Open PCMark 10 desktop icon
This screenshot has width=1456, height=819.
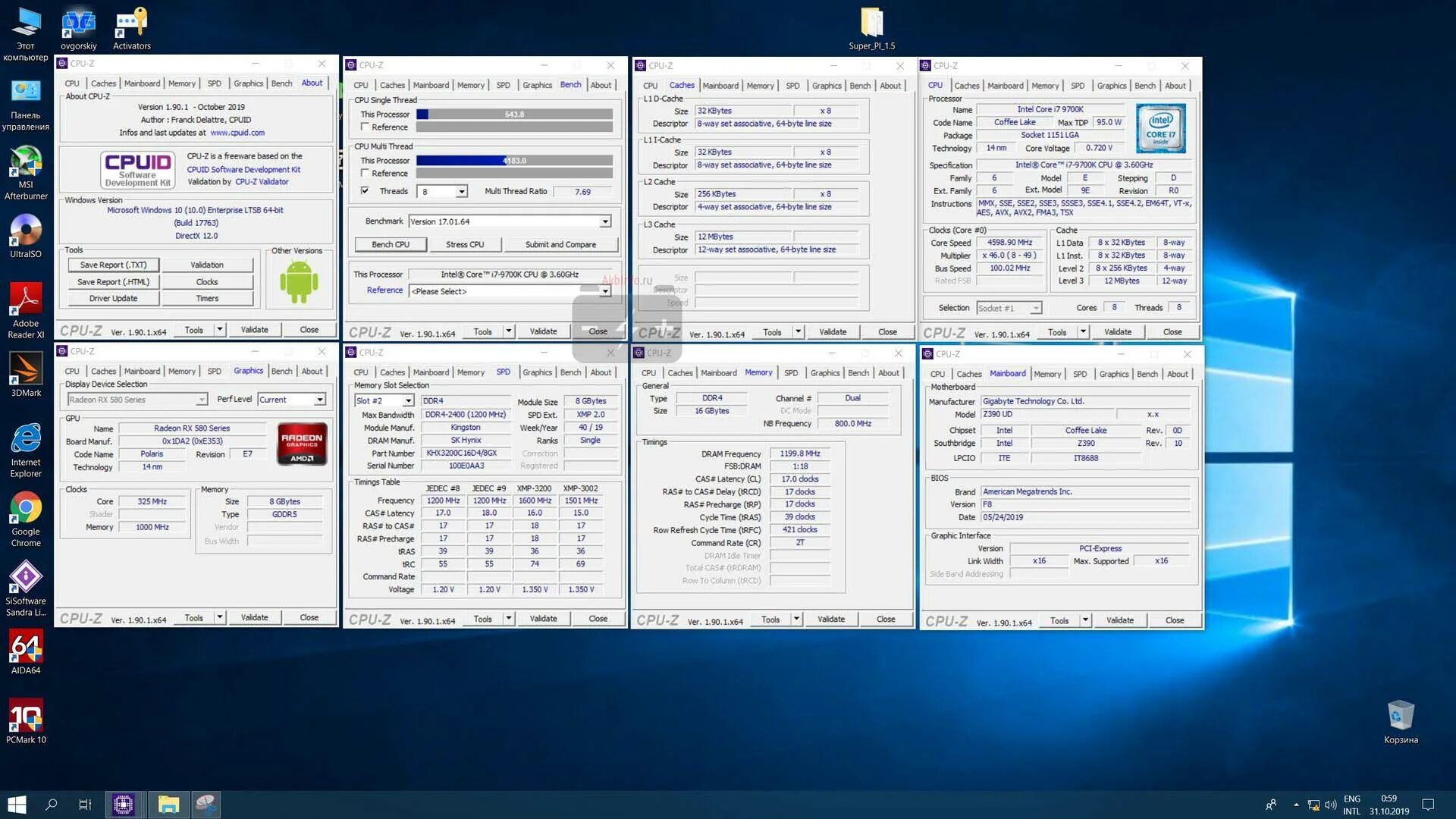[x=26, y=721]
